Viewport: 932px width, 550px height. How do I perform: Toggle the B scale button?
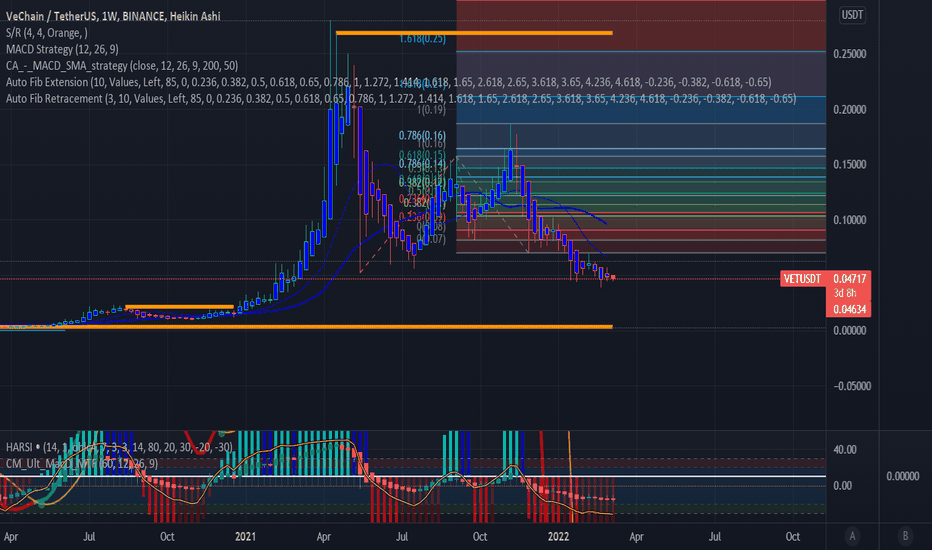[x=905, y=536]
